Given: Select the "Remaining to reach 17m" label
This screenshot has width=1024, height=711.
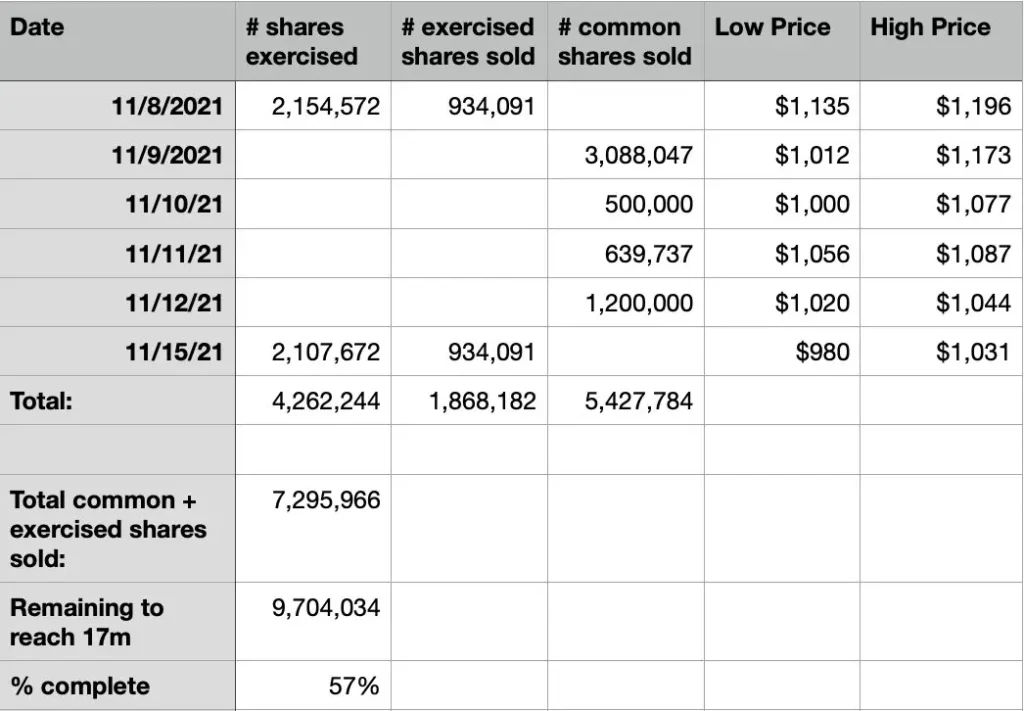Looking at the screenshot, I should pos(86,621).
